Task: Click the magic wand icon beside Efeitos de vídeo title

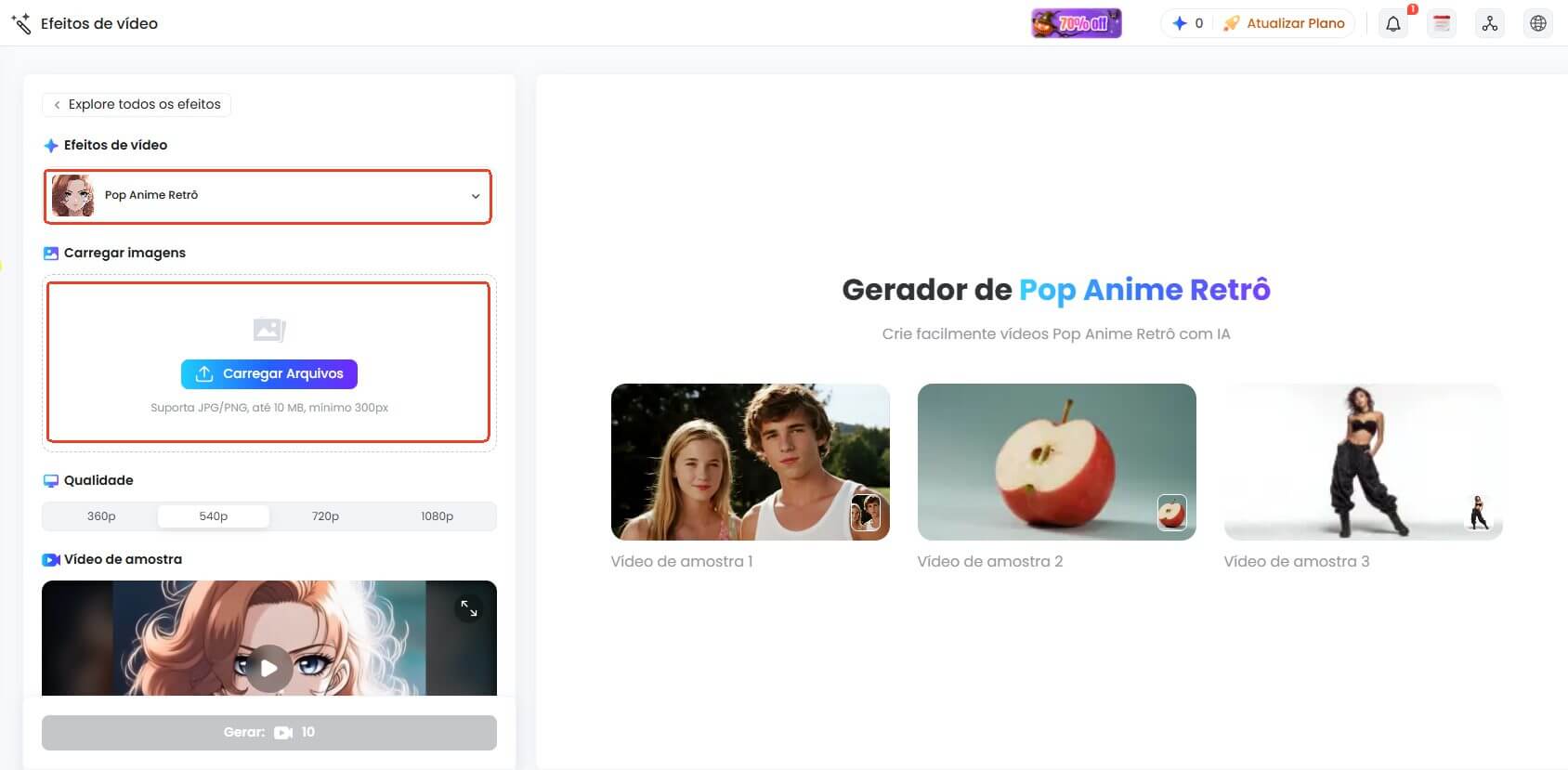Action: point(21,23)
